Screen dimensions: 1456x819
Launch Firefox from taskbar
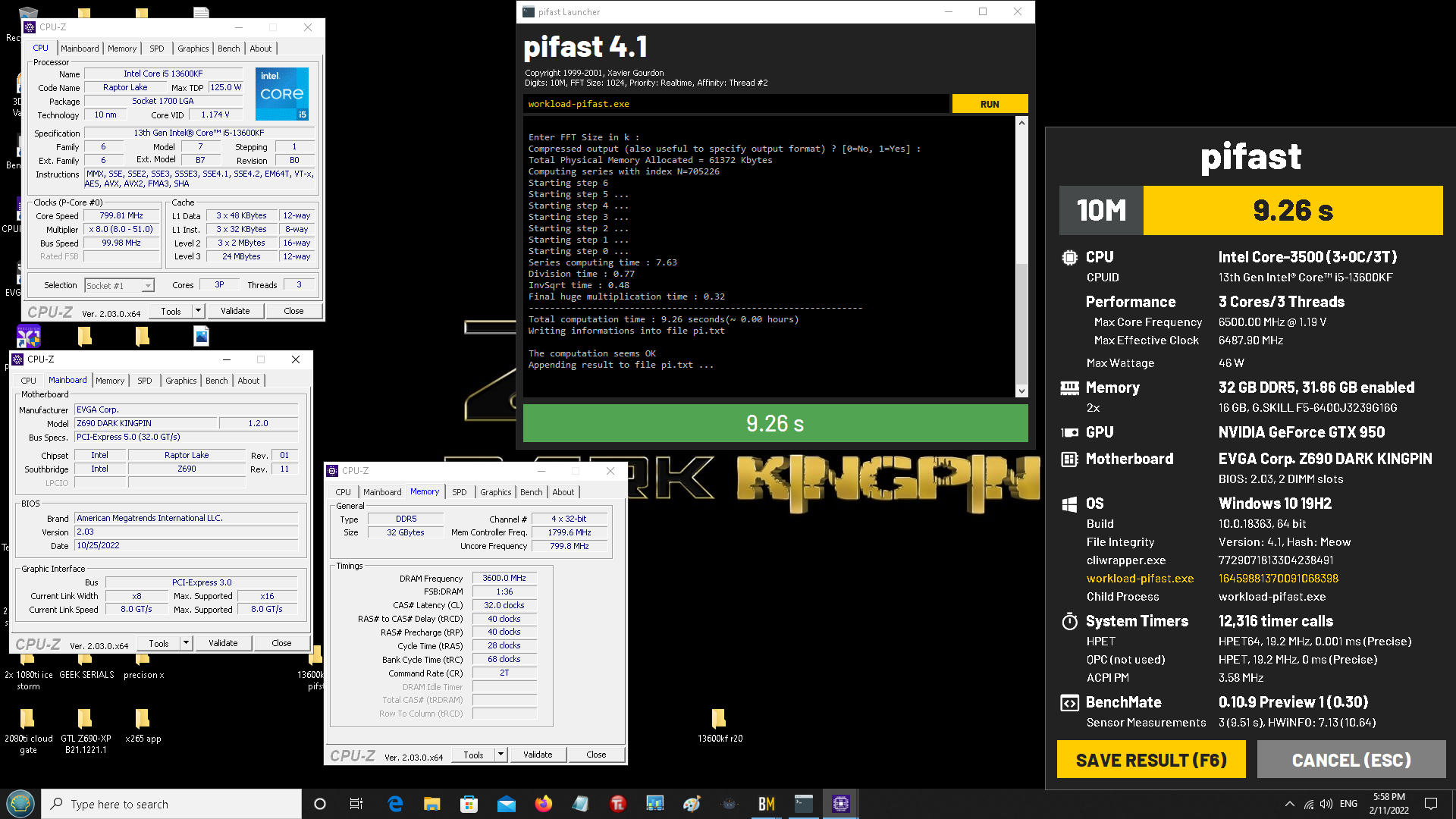pyautogui.click(x=543, y=804)
